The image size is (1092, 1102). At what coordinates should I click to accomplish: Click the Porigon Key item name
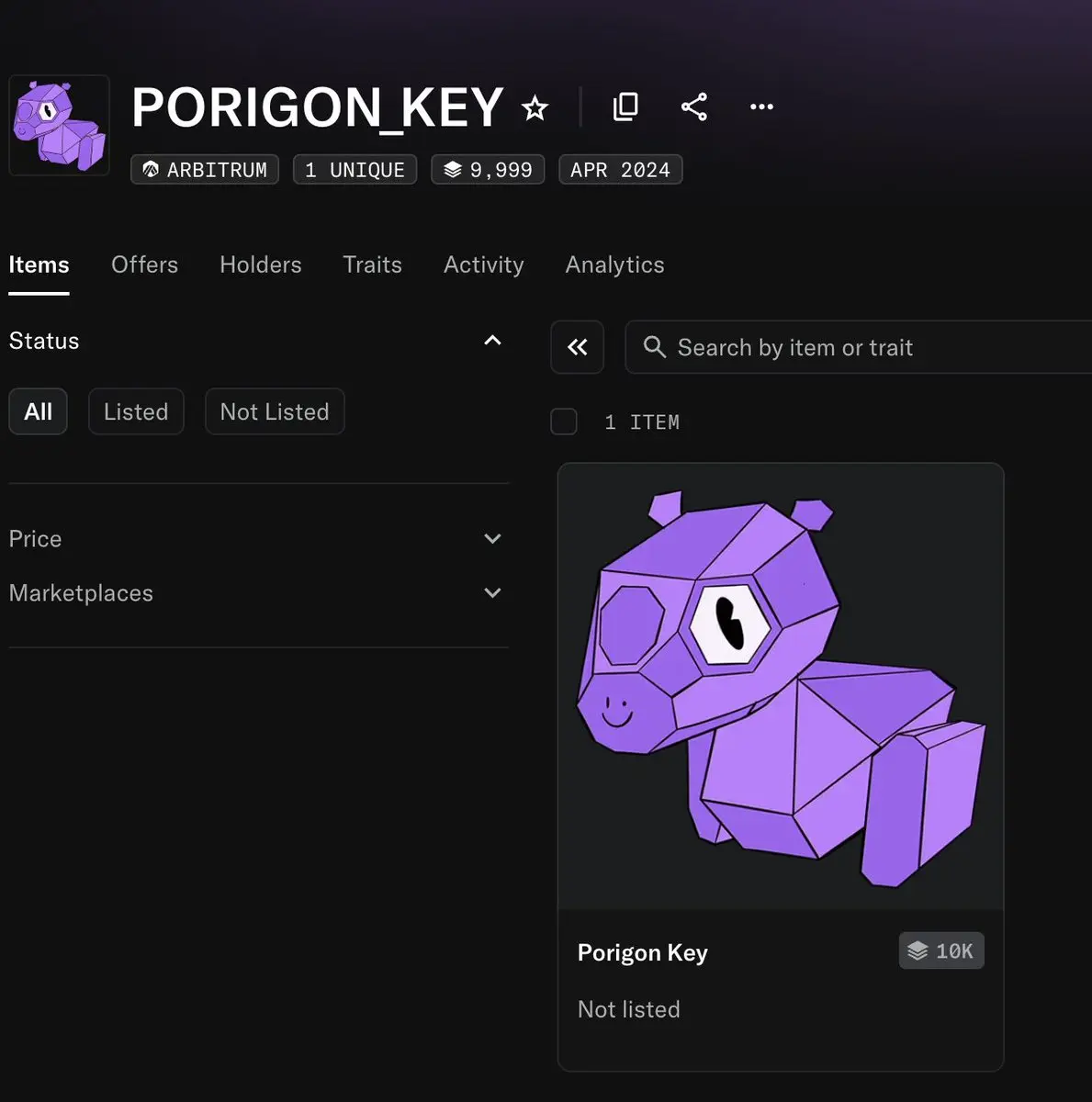pyautogui.click(x=643, y=952)
